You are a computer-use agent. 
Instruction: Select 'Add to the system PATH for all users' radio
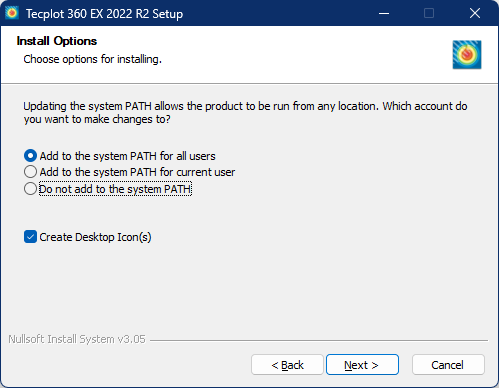[x=30, y=156]
